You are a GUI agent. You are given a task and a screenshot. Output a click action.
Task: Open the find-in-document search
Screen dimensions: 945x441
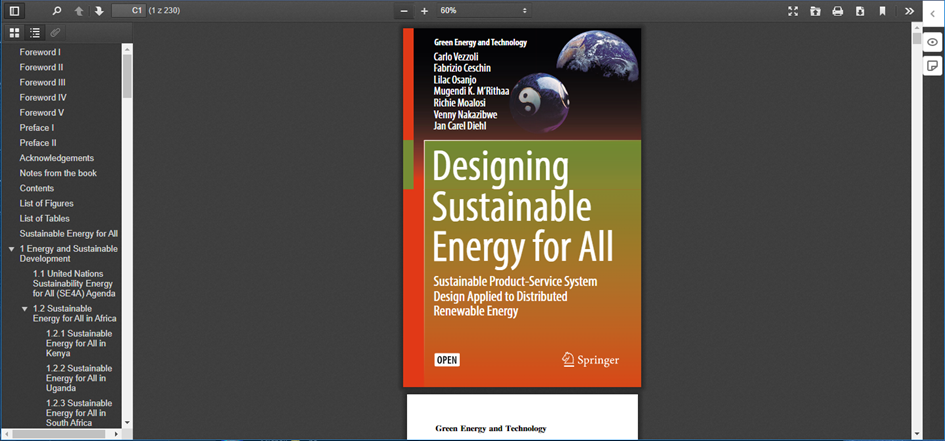[57, 11]
